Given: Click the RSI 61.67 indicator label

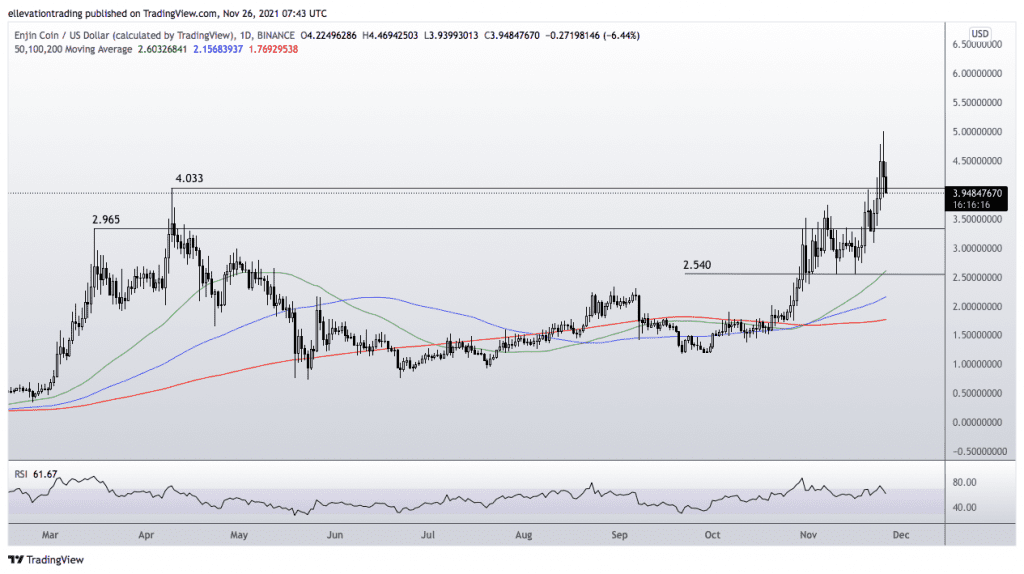Looking at the screenshot, I should click(x=36, y=474).
